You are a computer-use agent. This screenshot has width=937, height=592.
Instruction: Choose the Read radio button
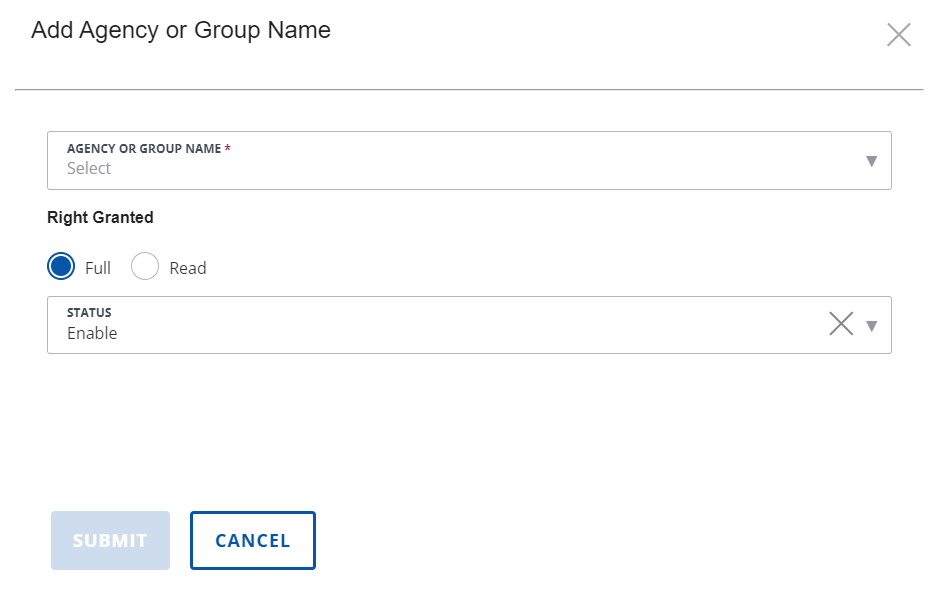(145, 267)
